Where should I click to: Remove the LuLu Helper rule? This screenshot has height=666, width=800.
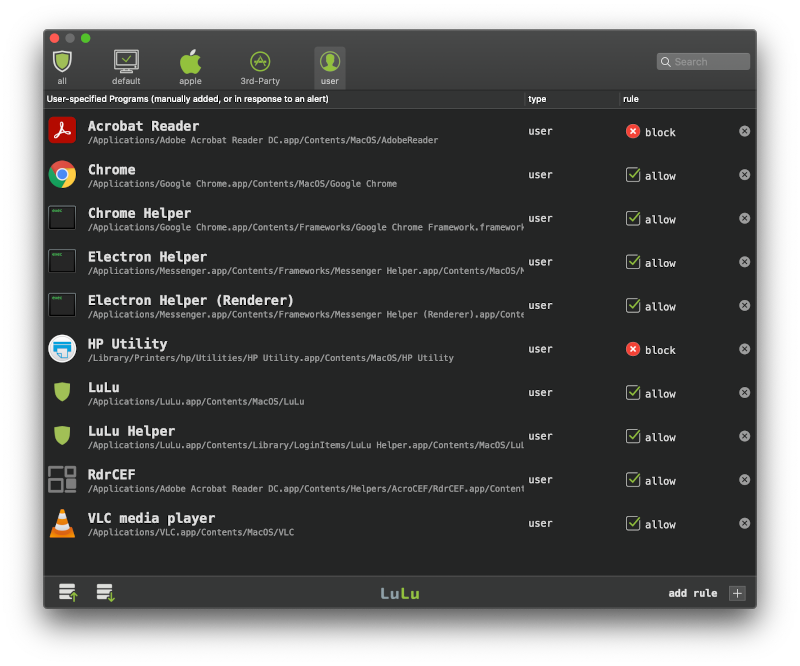pyautogui.click(x=744, y=436)
